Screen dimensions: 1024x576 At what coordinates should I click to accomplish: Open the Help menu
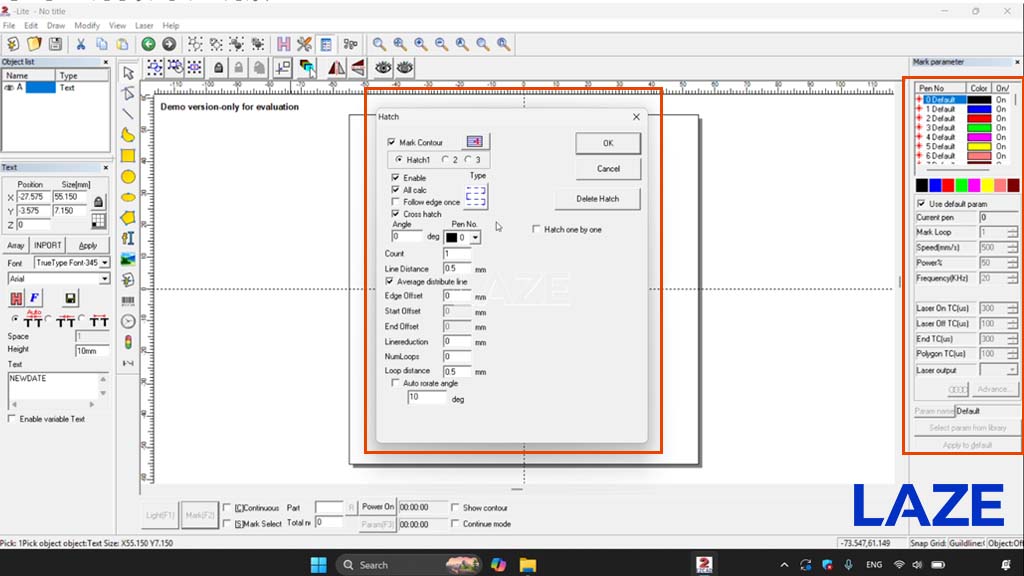point(170,25)
